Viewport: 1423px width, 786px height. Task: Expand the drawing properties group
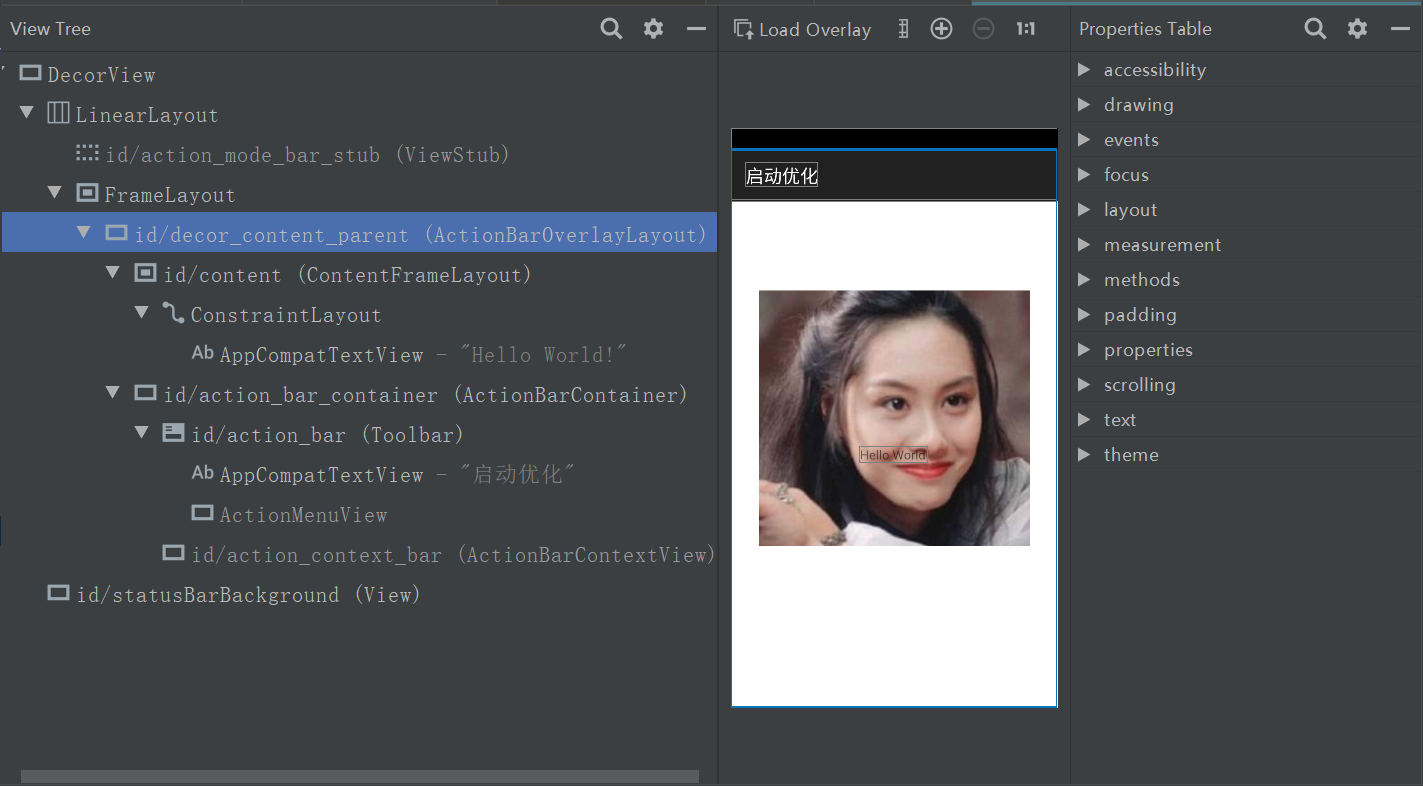pos(1084,105)
